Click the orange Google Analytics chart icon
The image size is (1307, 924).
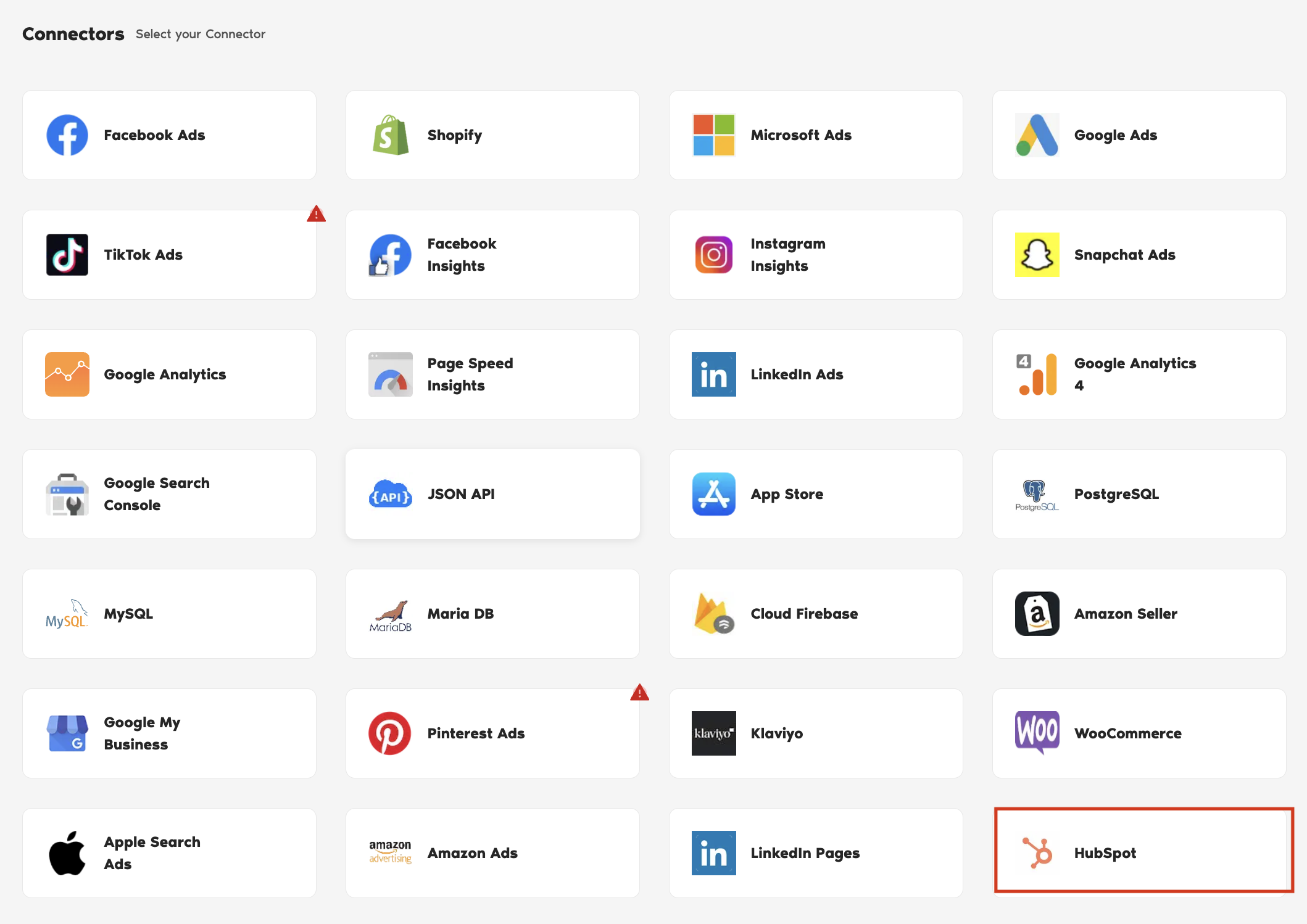67,374
